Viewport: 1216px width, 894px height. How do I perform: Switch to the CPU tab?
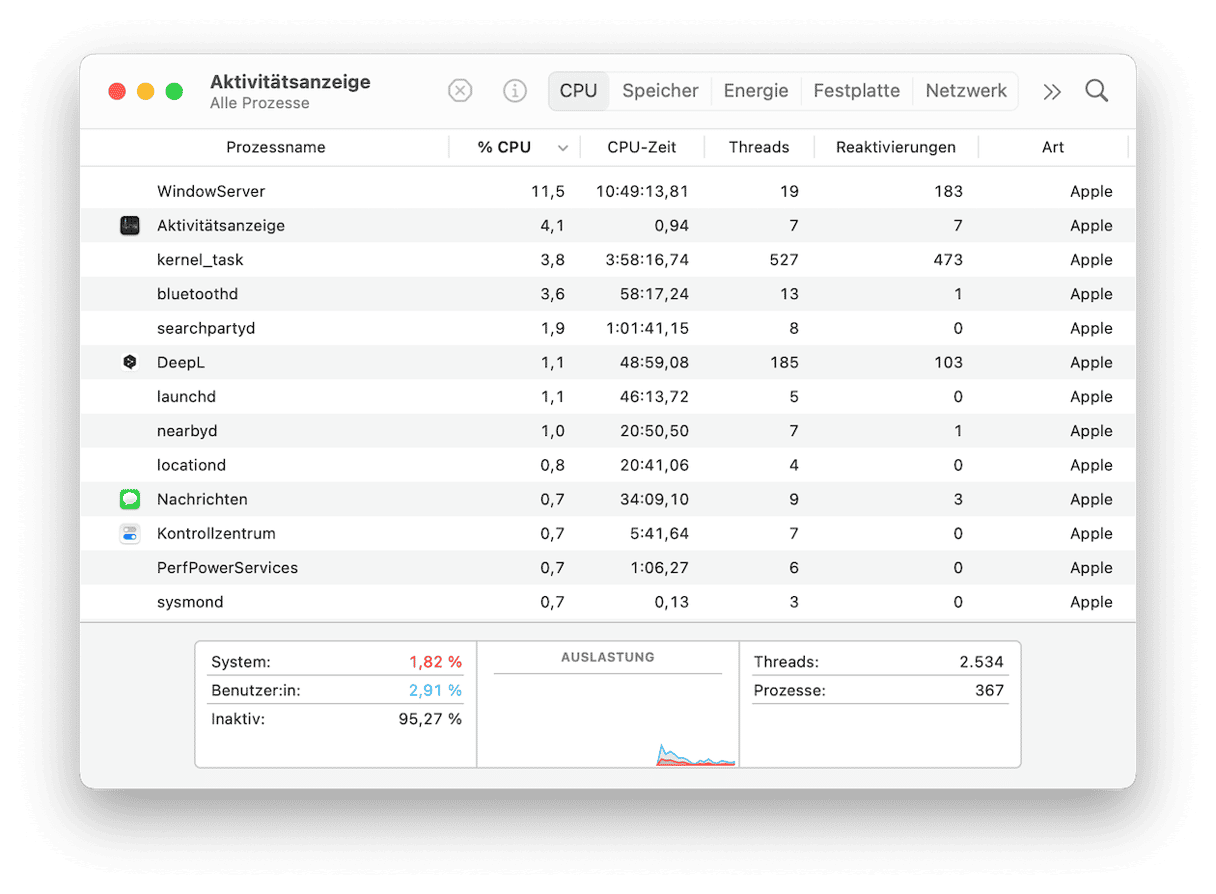[578, 91]
